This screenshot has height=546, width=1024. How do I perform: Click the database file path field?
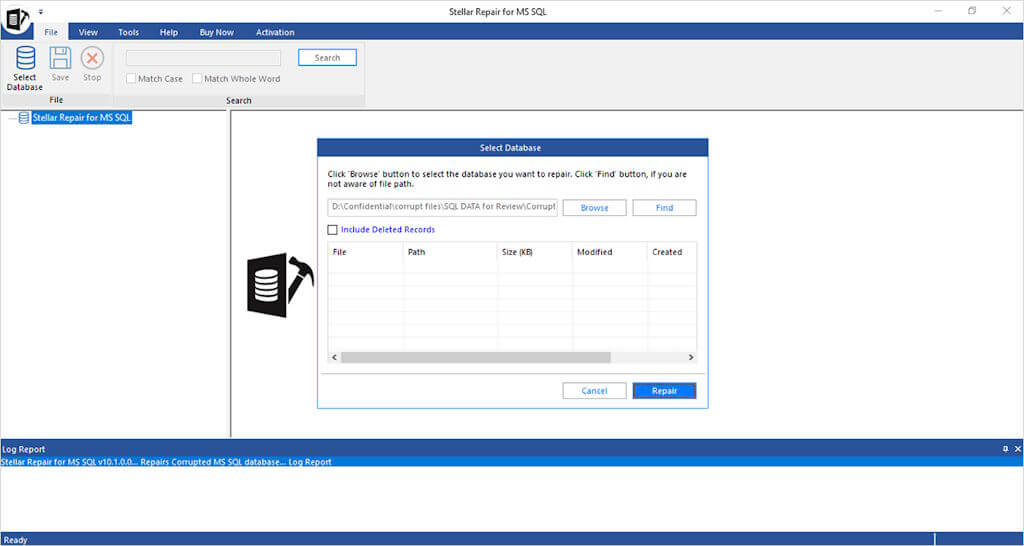442,208
